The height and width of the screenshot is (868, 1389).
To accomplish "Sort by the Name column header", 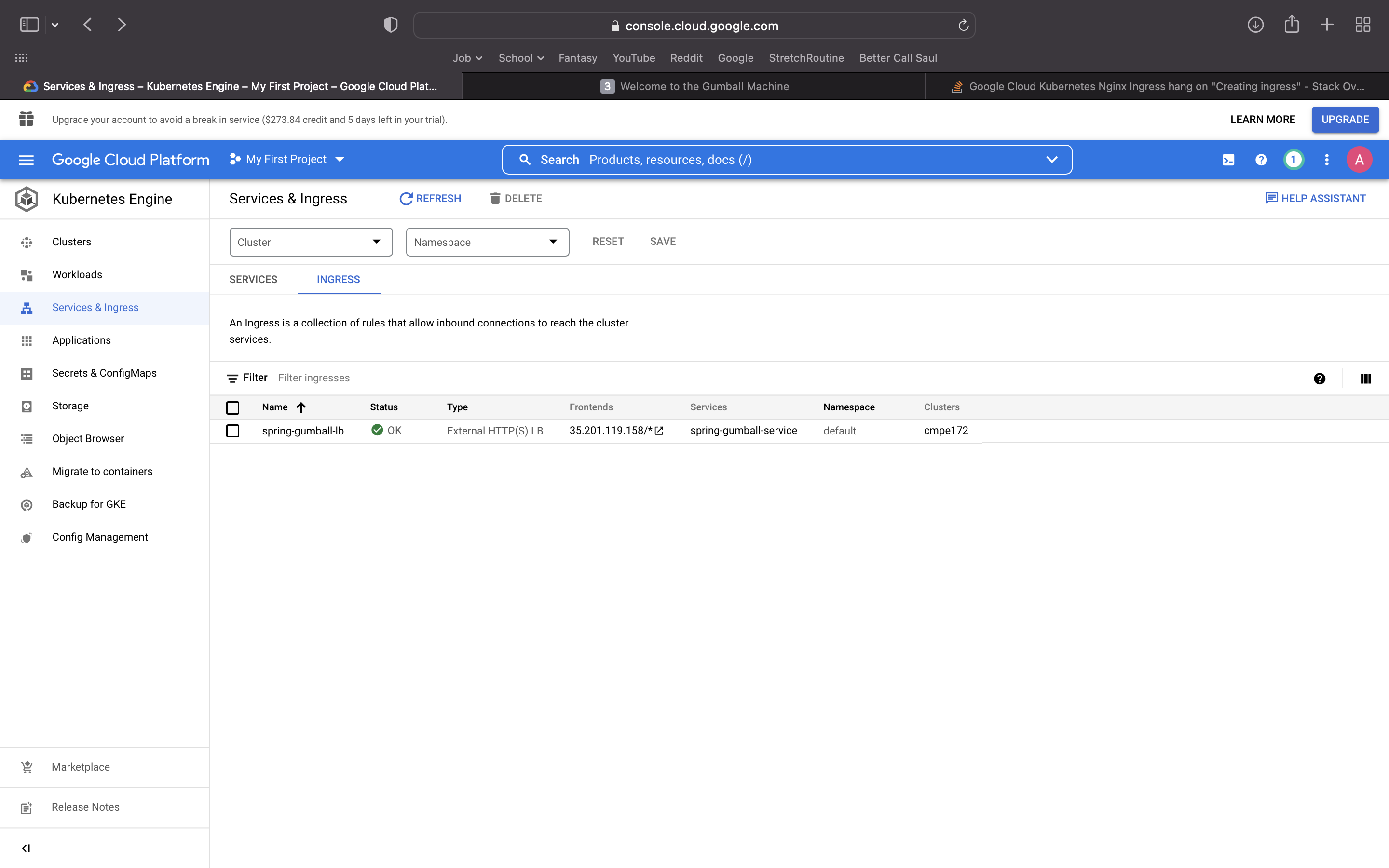I will [275, 407].
